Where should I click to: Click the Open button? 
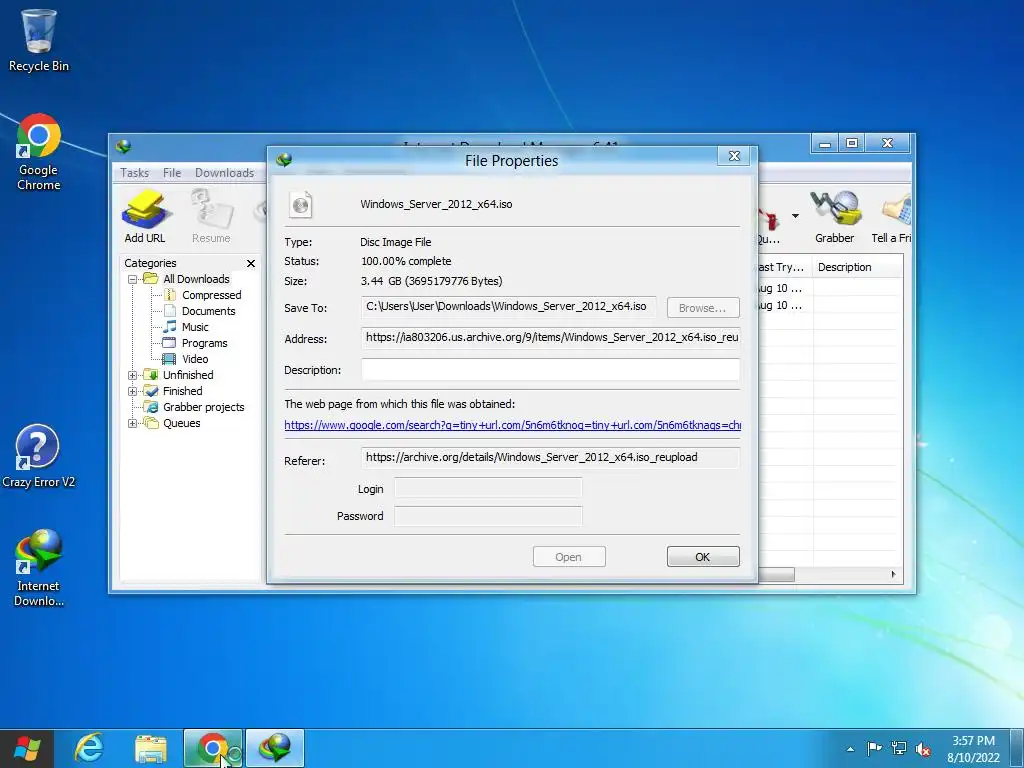[x=568, y=557]
